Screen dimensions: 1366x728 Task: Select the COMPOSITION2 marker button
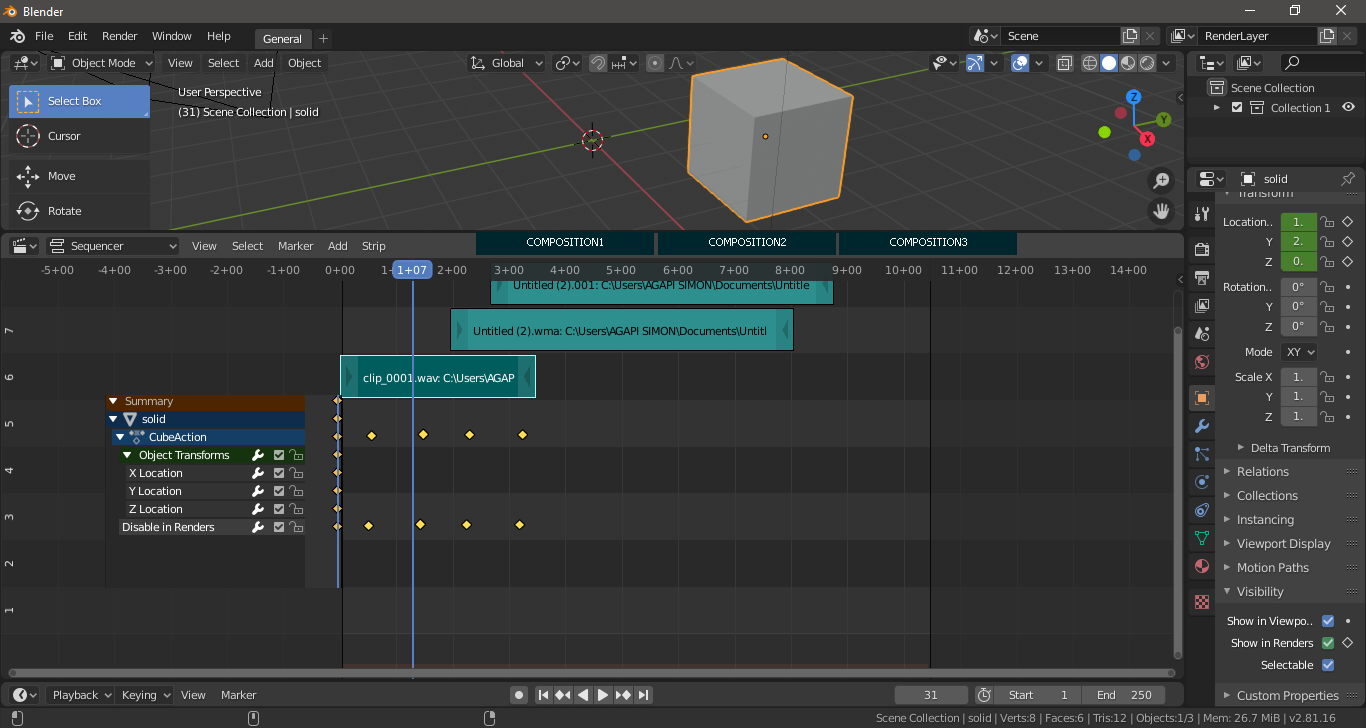click(747, 243)
